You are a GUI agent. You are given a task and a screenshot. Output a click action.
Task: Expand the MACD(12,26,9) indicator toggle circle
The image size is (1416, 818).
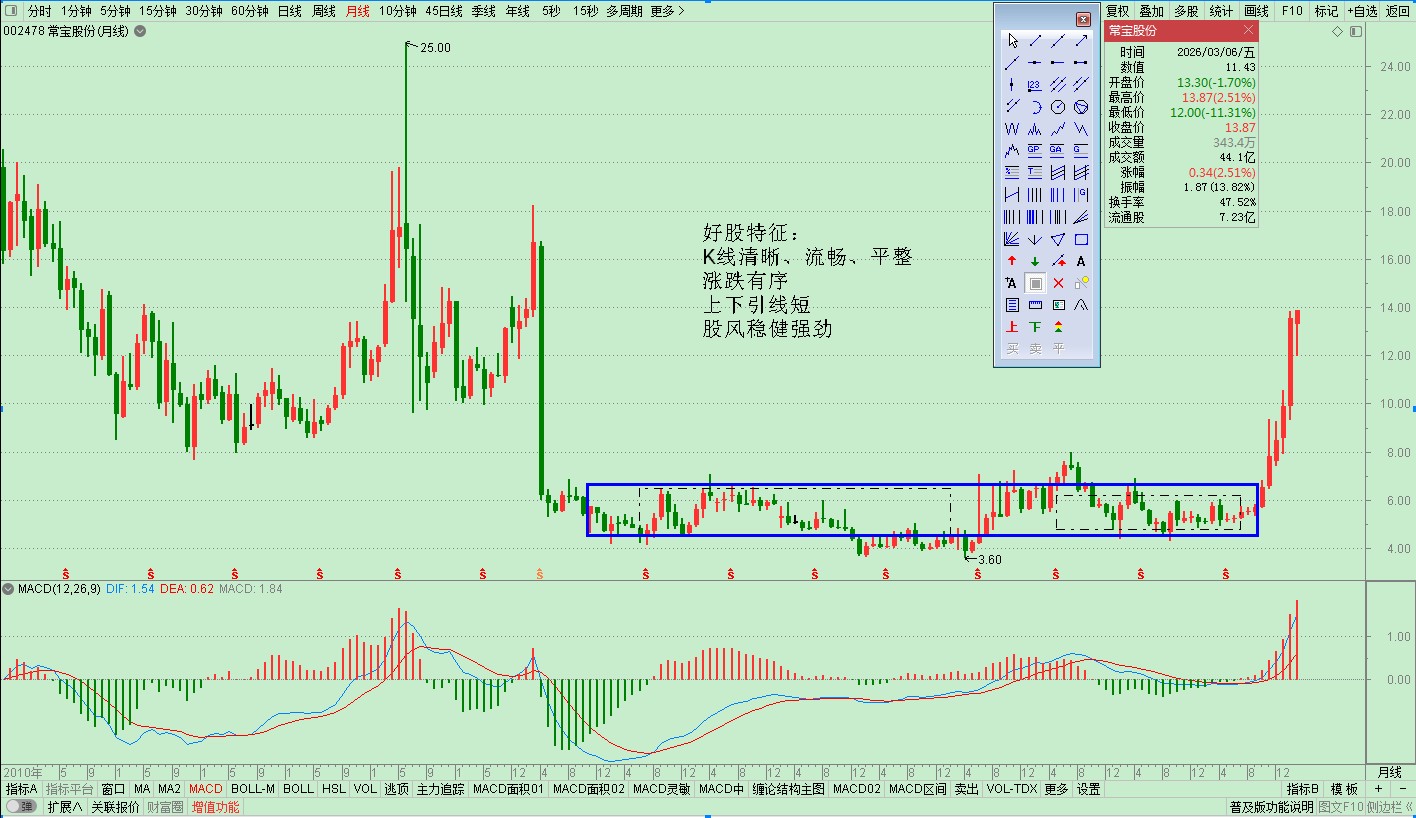click(x=9, y=589)
